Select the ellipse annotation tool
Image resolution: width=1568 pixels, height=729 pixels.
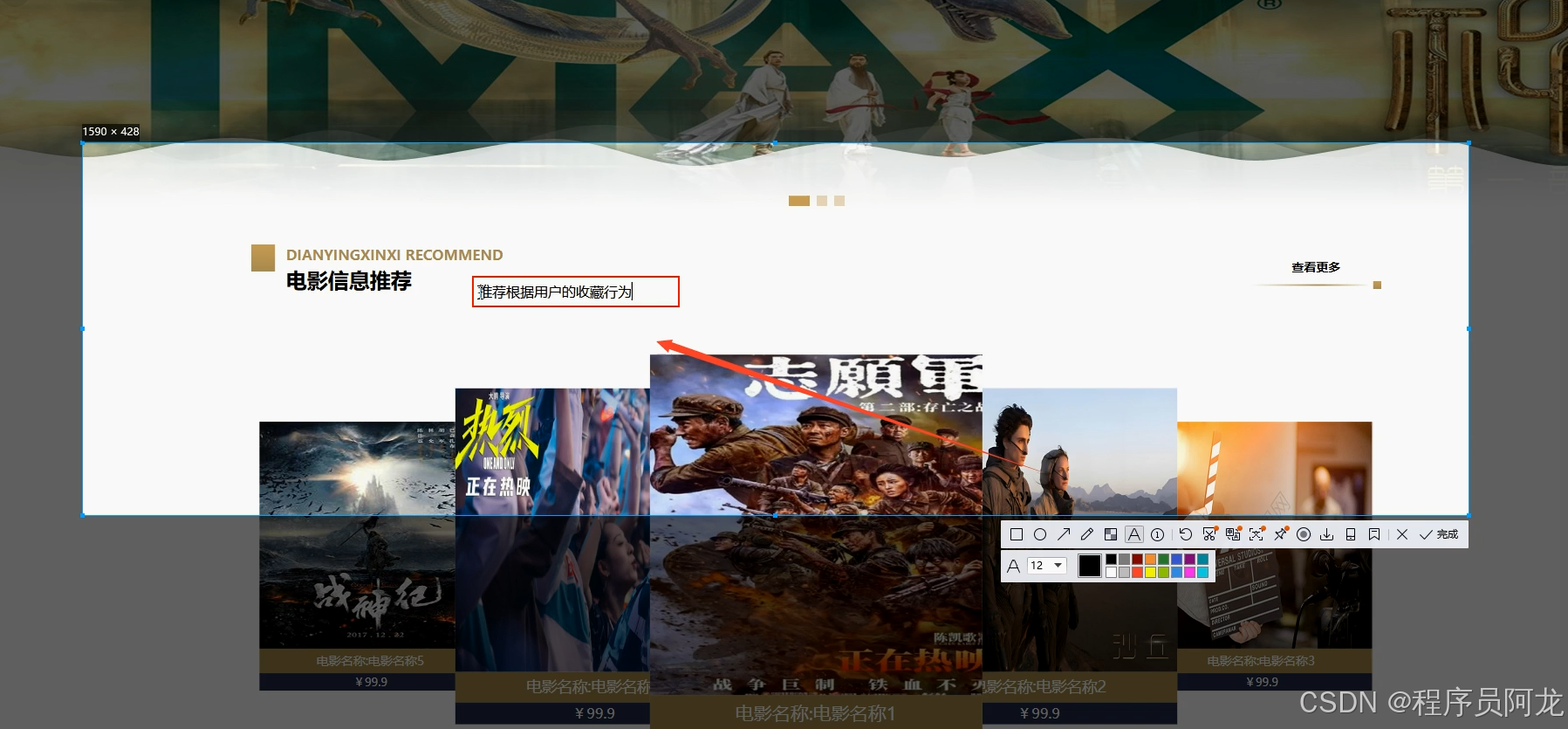[1040, 534]
